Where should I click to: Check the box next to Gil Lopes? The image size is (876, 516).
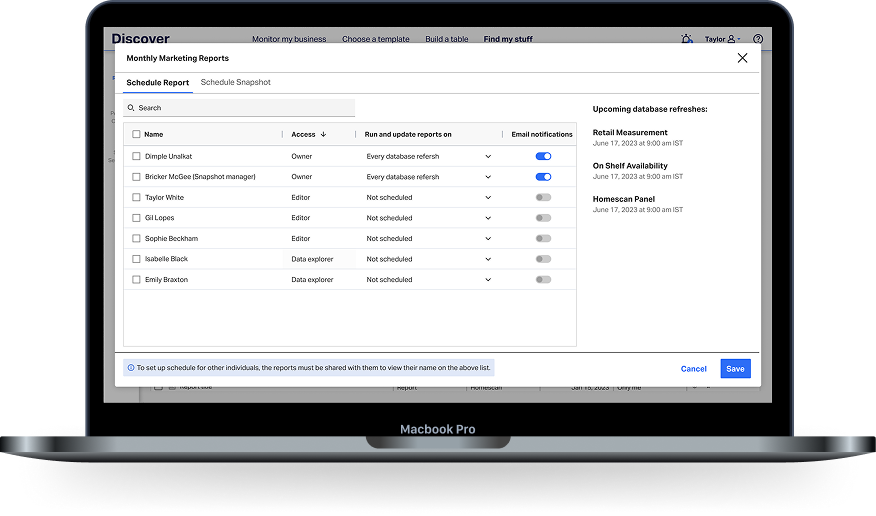136,218
